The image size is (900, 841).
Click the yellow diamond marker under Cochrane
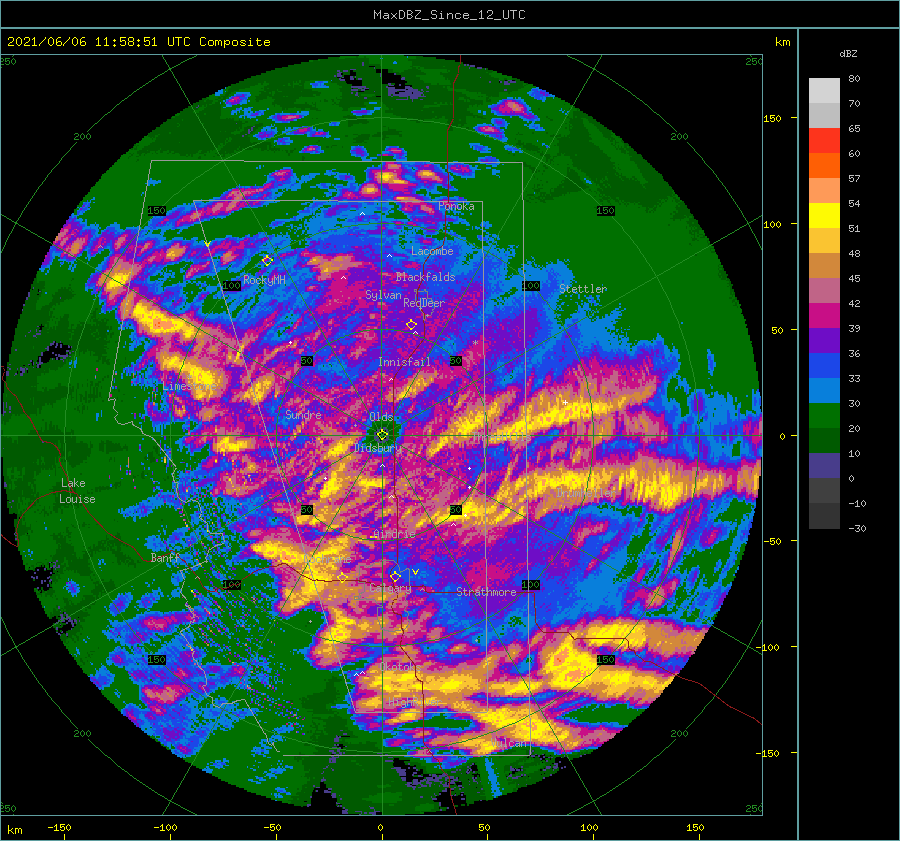point(343,577)
